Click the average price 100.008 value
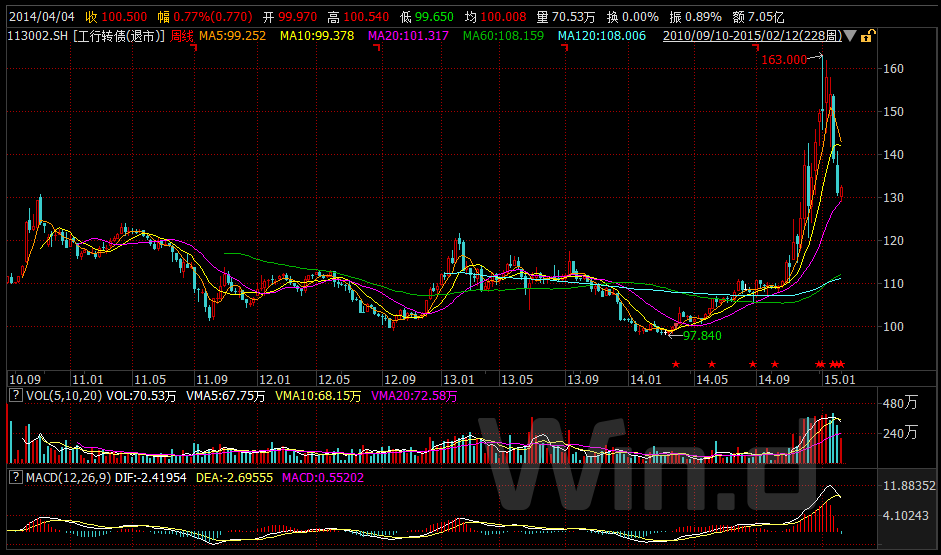This screenshot has height=555, width=941. point(503,17)
